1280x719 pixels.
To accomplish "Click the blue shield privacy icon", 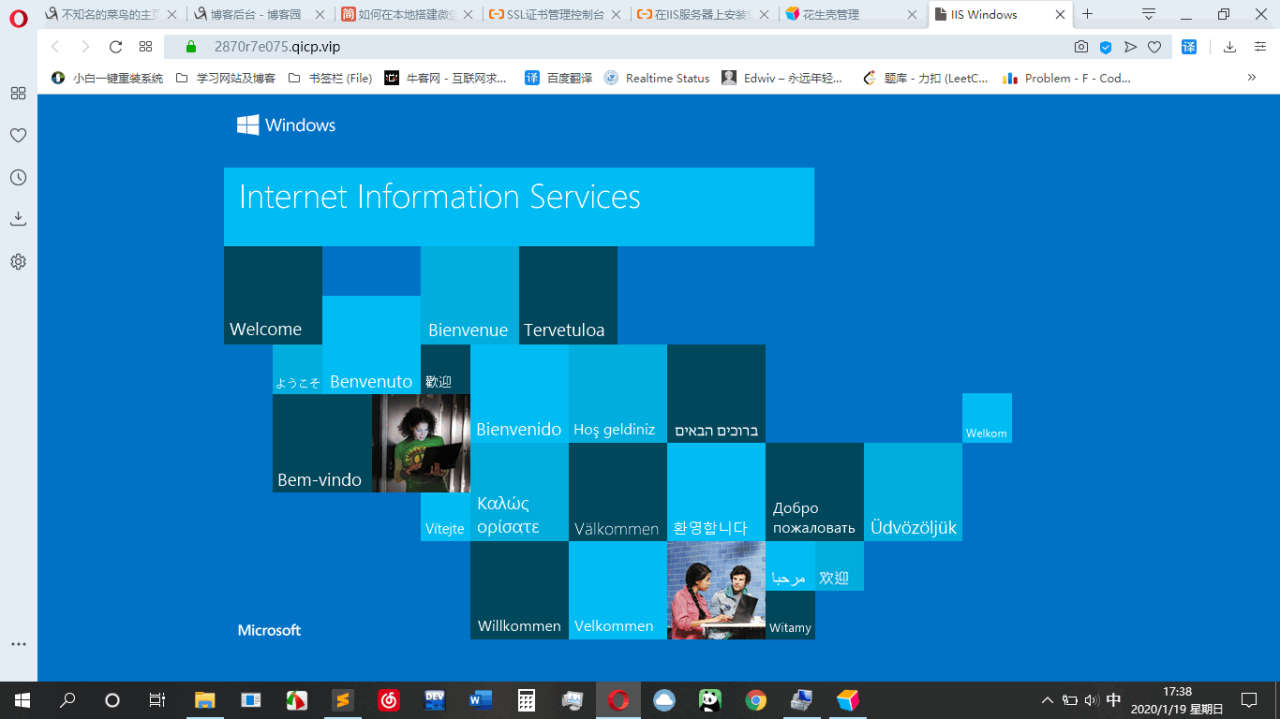I will click(1105, 47).
